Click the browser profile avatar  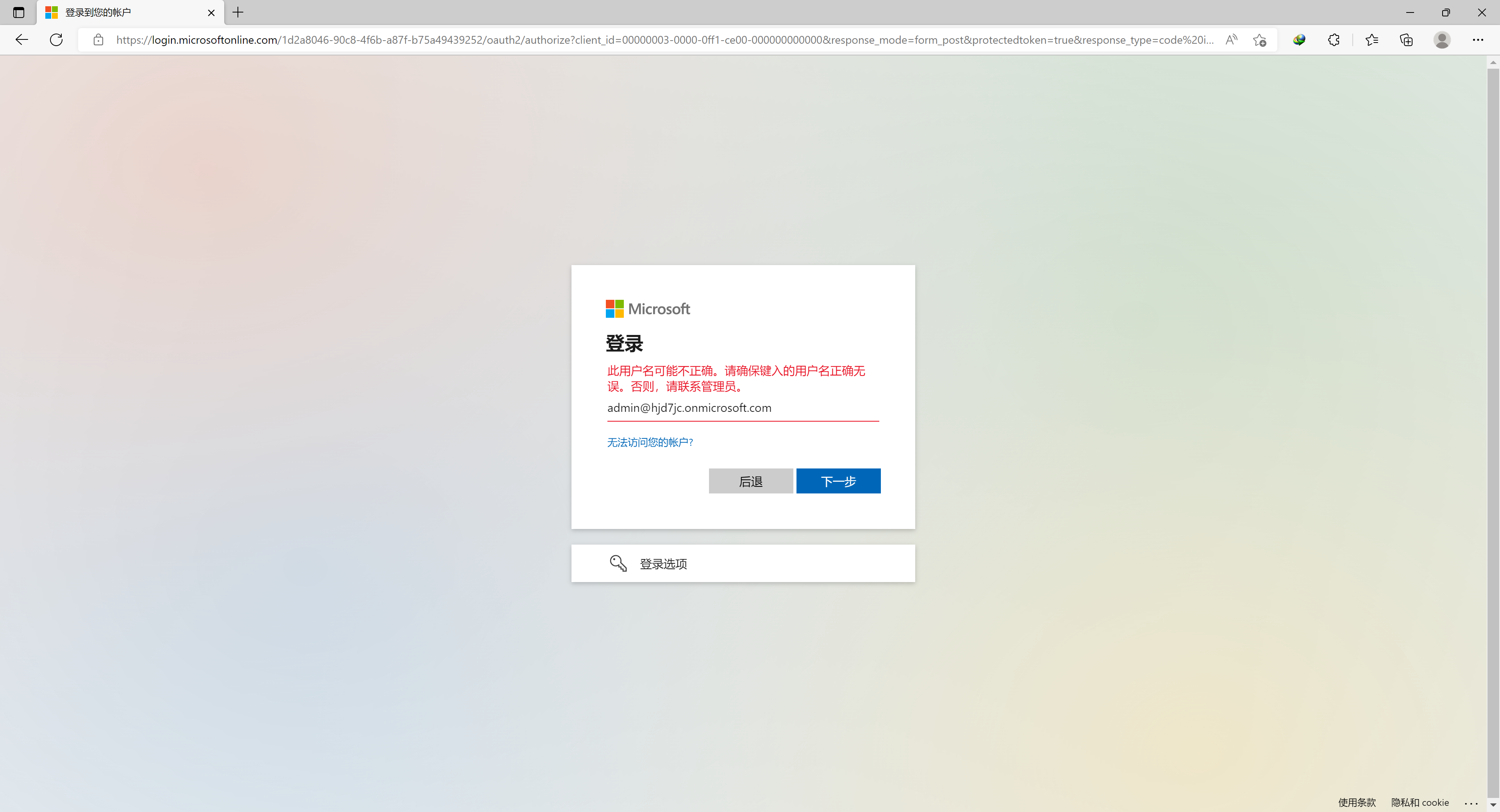[1442, 39]
